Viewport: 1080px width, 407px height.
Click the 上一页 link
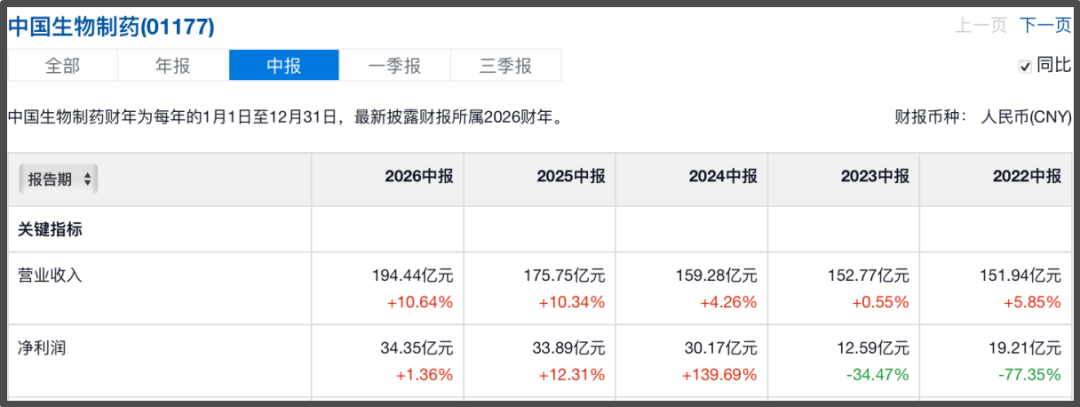981,26
